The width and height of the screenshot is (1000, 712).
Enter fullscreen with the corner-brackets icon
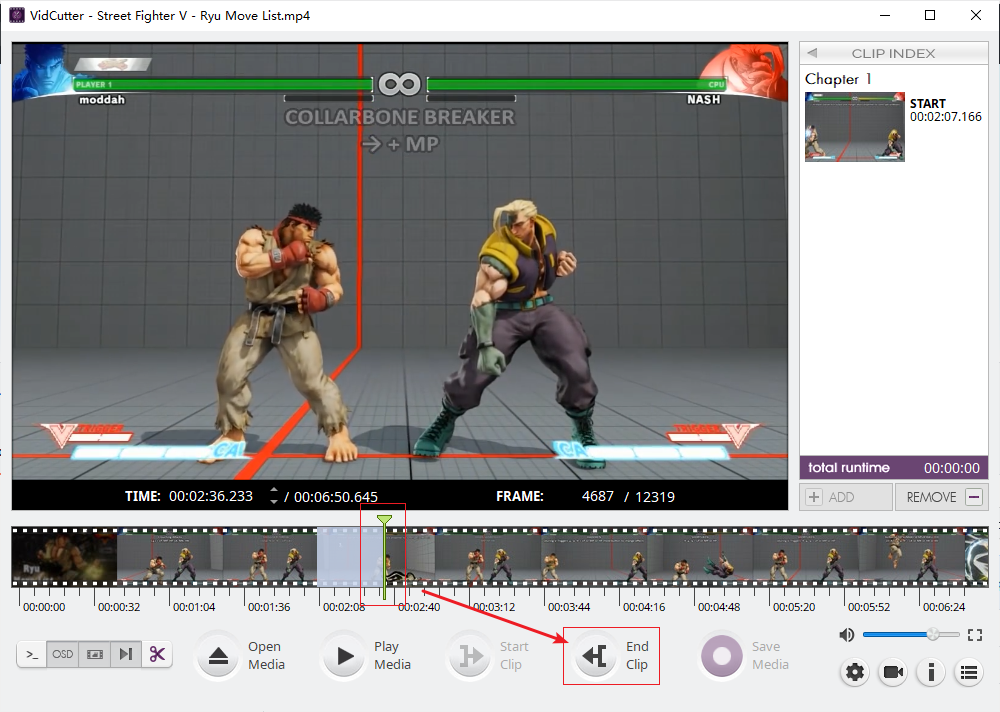[974, 635]
